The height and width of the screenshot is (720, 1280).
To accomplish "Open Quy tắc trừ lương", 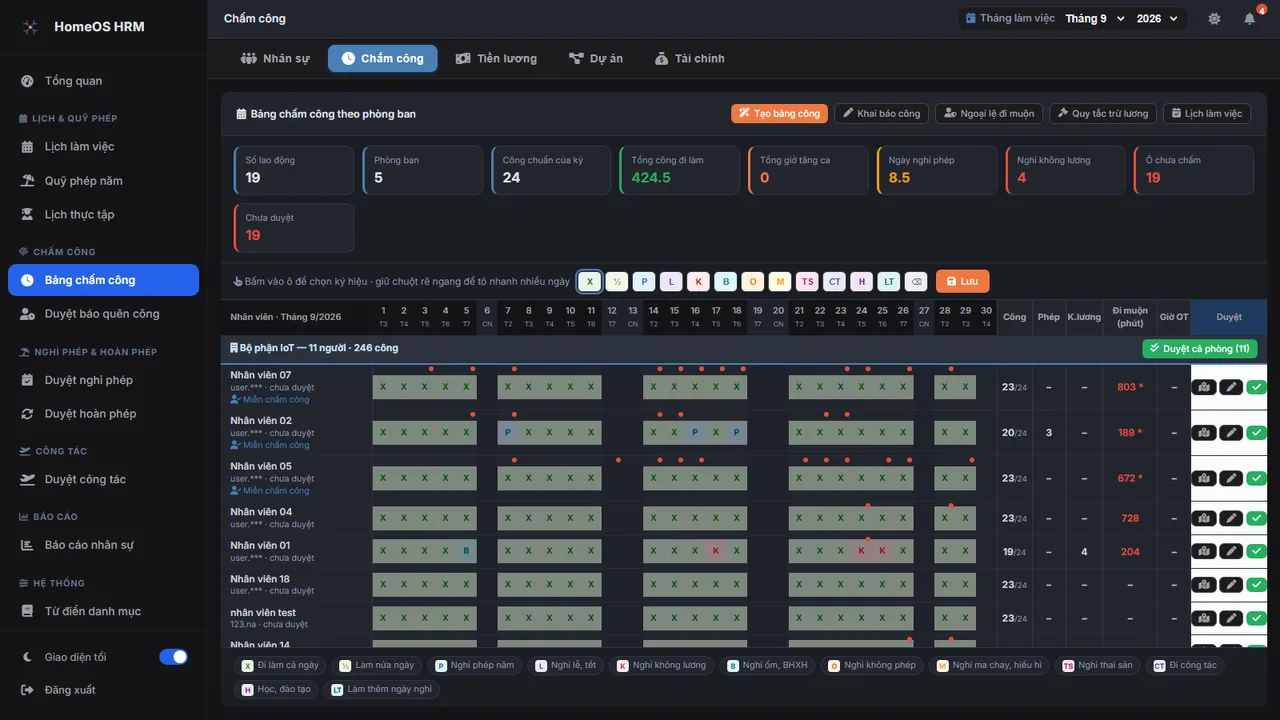I will [1103, 114].
